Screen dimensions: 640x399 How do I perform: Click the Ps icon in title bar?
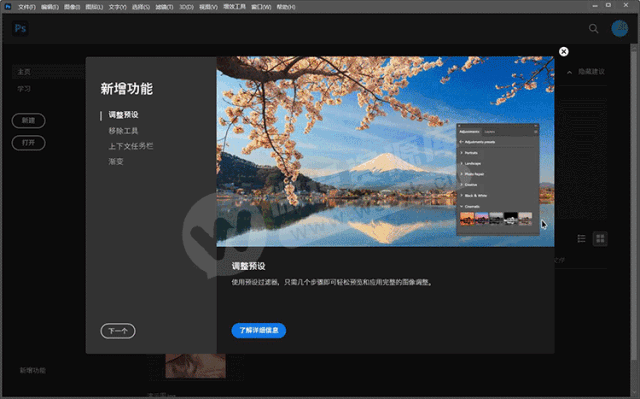coord(8,7)
